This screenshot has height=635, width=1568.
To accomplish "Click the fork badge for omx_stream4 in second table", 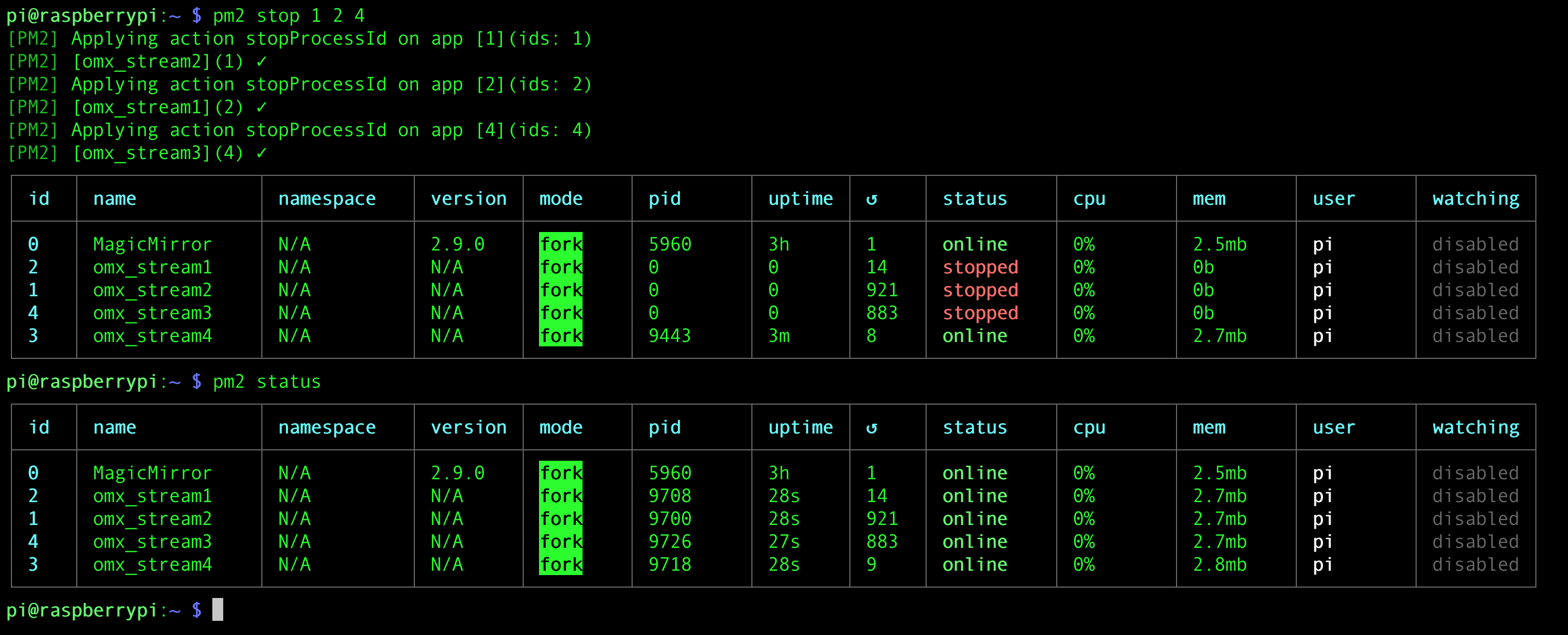I will click(x=561, y=564).
